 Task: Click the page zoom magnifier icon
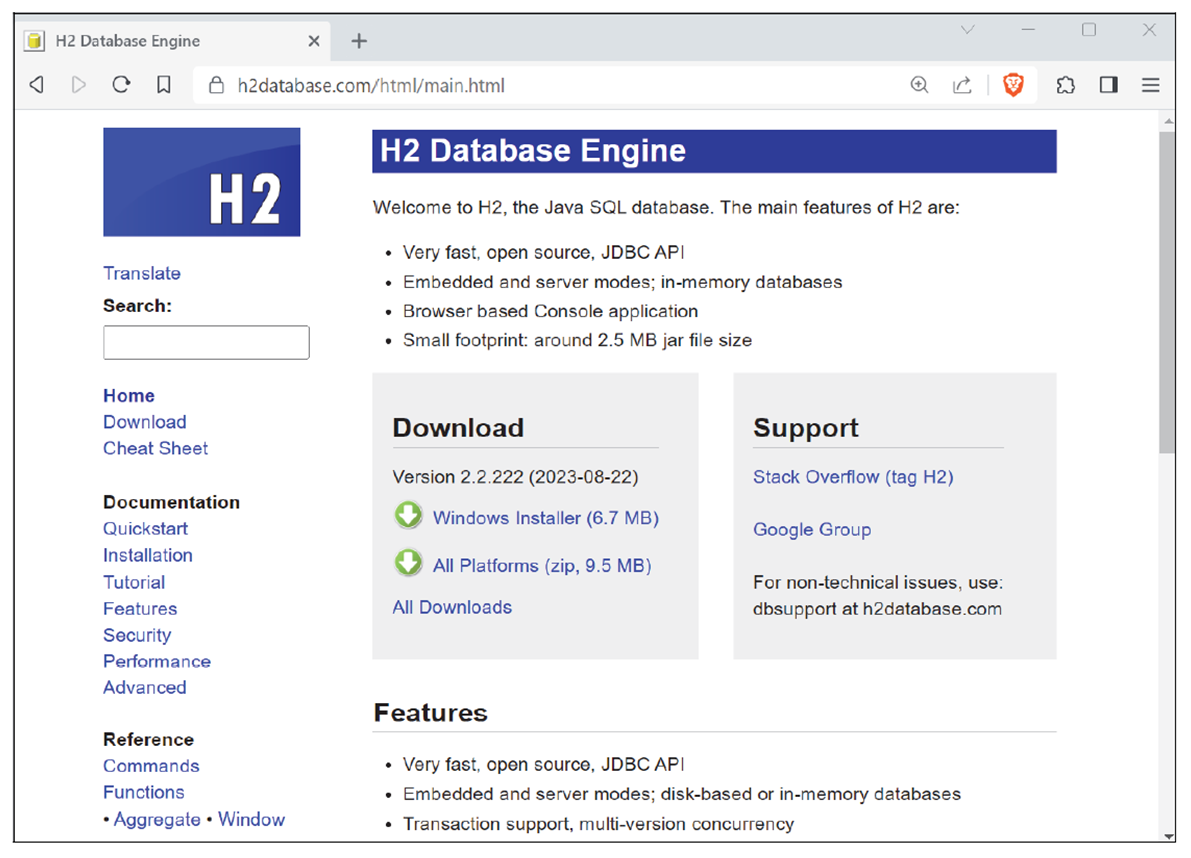click(919, 85)
